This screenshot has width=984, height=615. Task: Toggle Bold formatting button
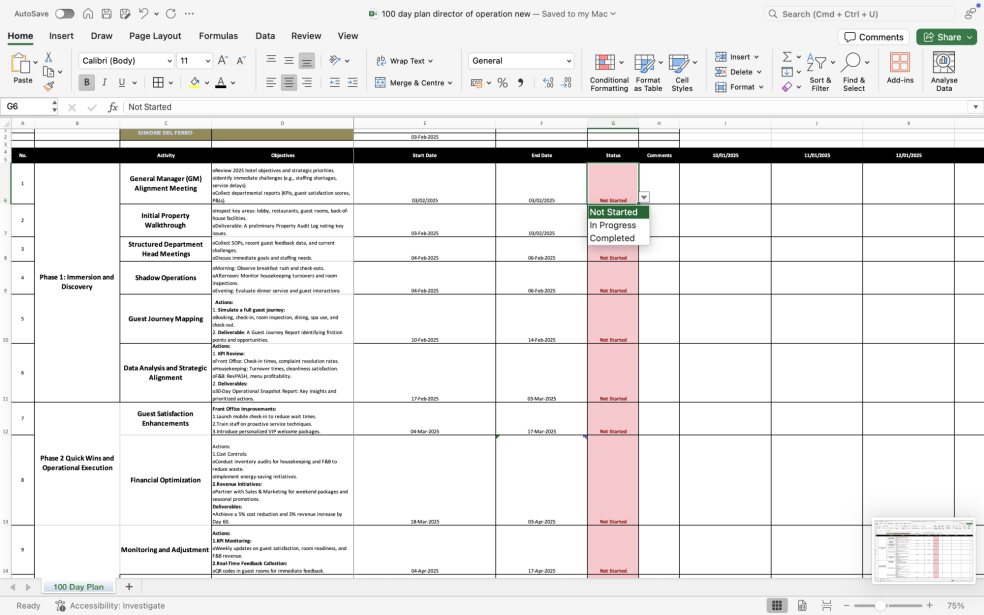click(x=87, y=83)
